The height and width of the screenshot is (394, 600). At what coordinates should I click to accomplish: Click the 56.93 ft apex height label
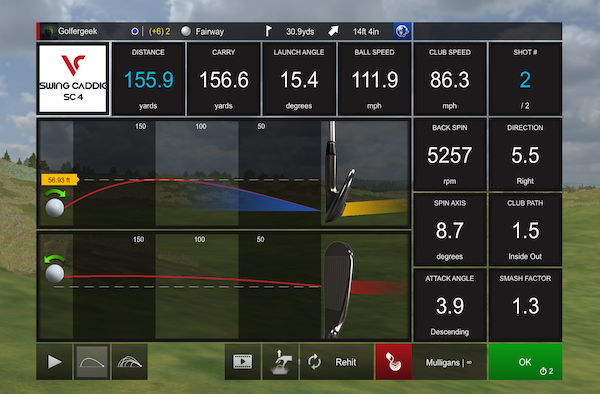tap(60, 180)
